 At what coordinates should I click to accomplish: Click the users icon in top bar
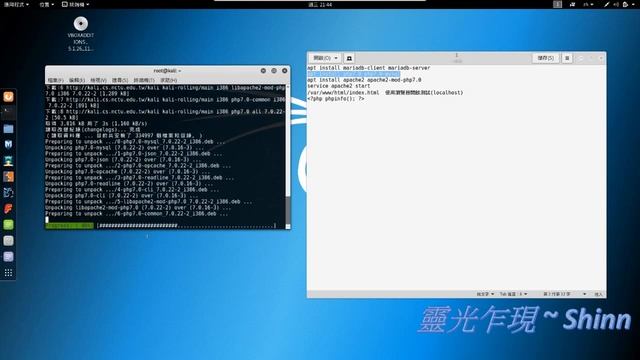[x=572, y=4]
